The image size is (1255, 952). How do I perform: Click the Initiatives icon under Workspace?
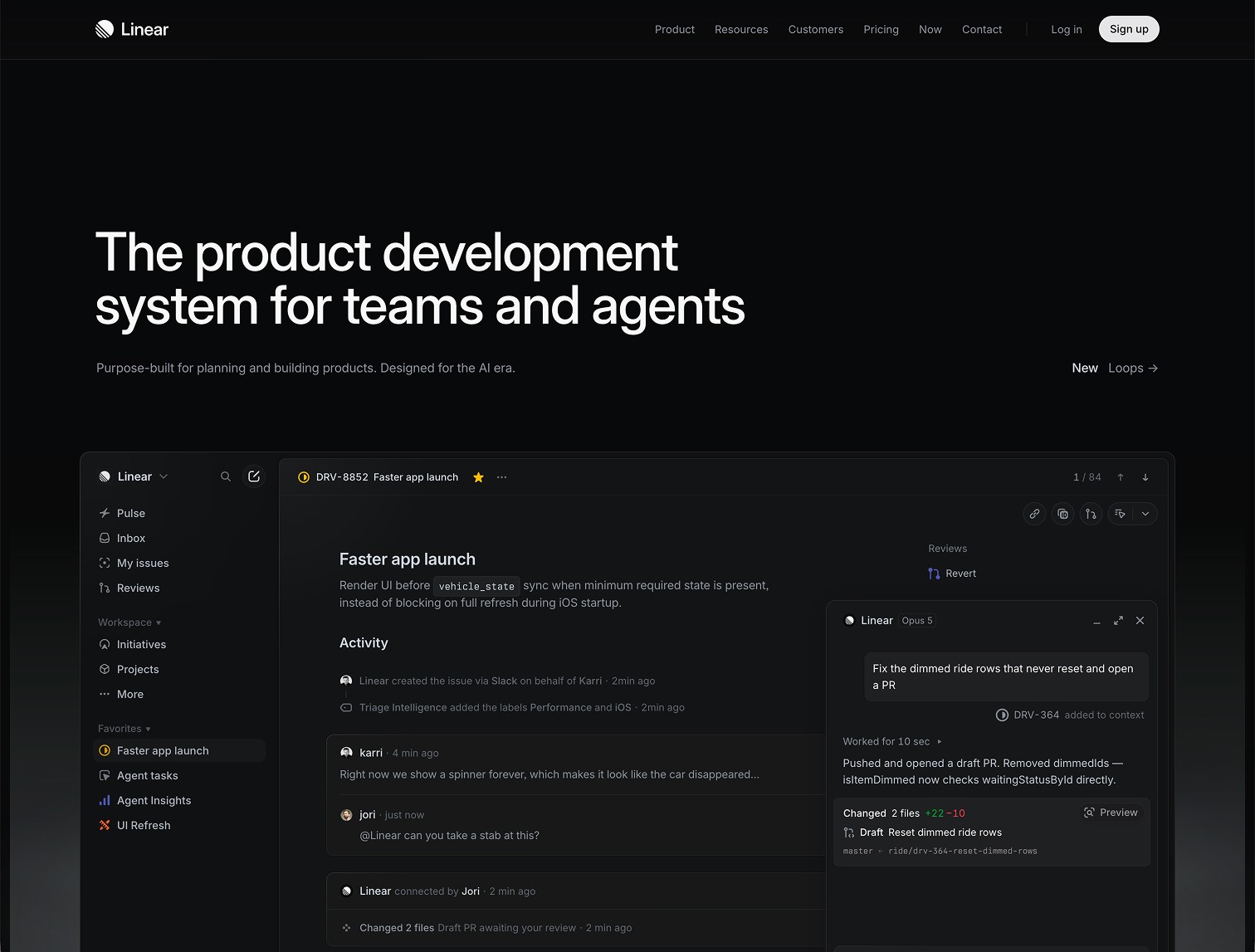coord(105,644)
